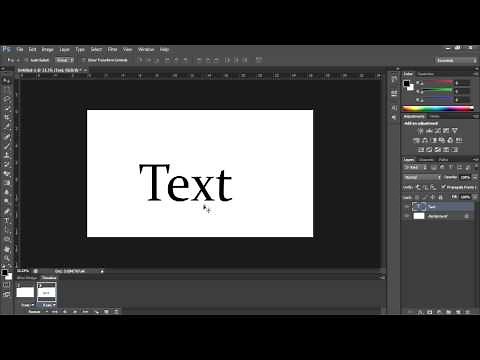Hide the Background layer eye icon
The width and height of the screenshot is (480, 360).
pyautogui.click(x=407, y=216)
